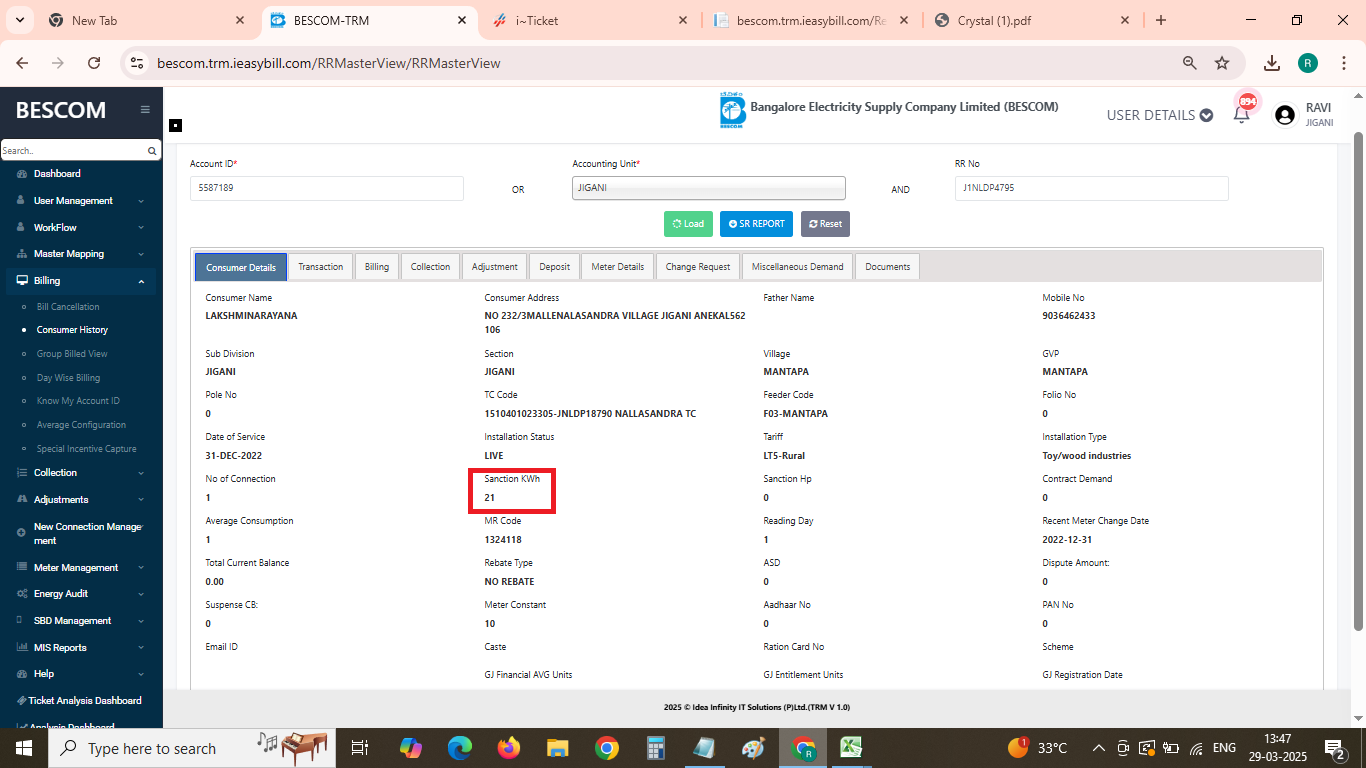Open the Dashboard sidebar item
The height and width of the screenshot is (768, 1366).
tap(57, 174)
